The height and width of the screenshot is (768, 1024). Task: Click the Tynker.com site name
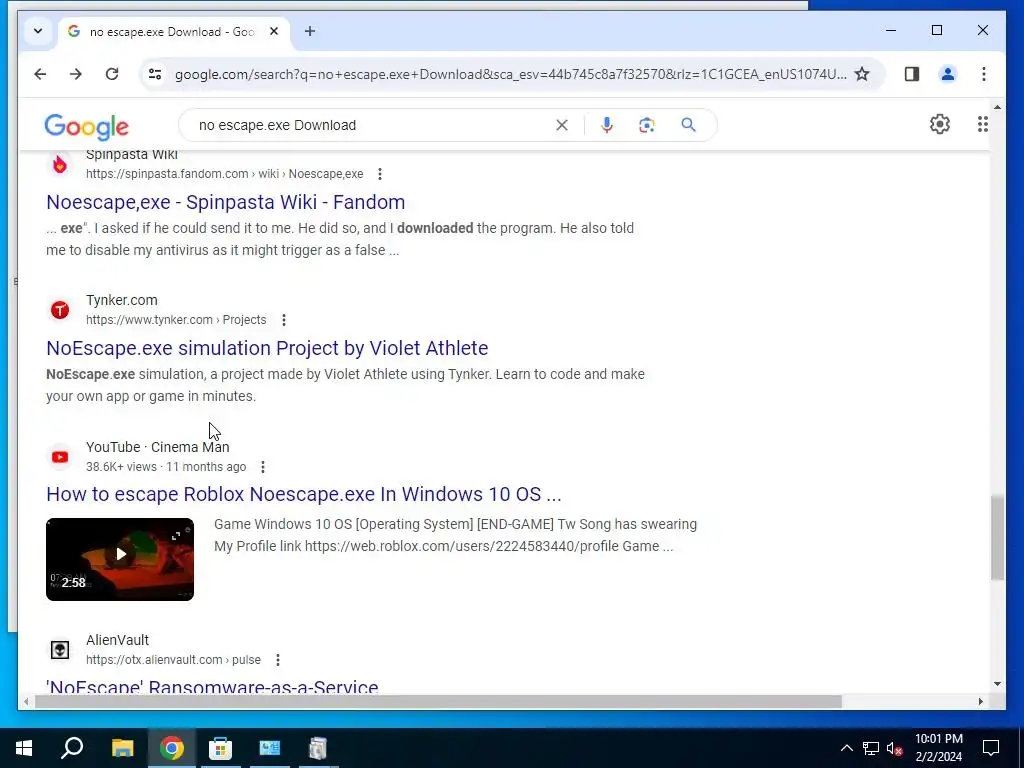click(x=121, y=300)
